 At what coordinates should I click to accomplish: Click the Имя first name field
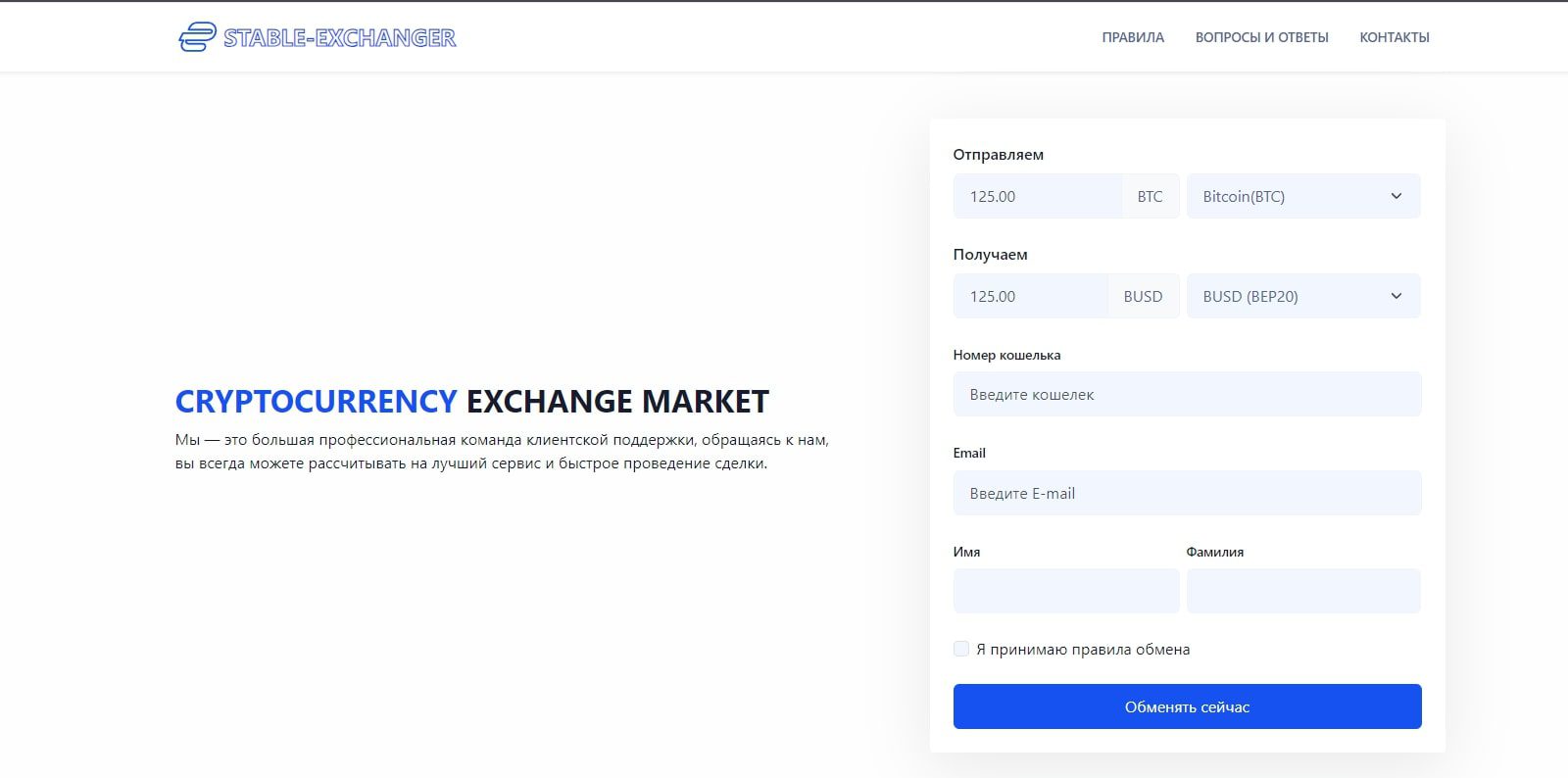pos(1066,591)
